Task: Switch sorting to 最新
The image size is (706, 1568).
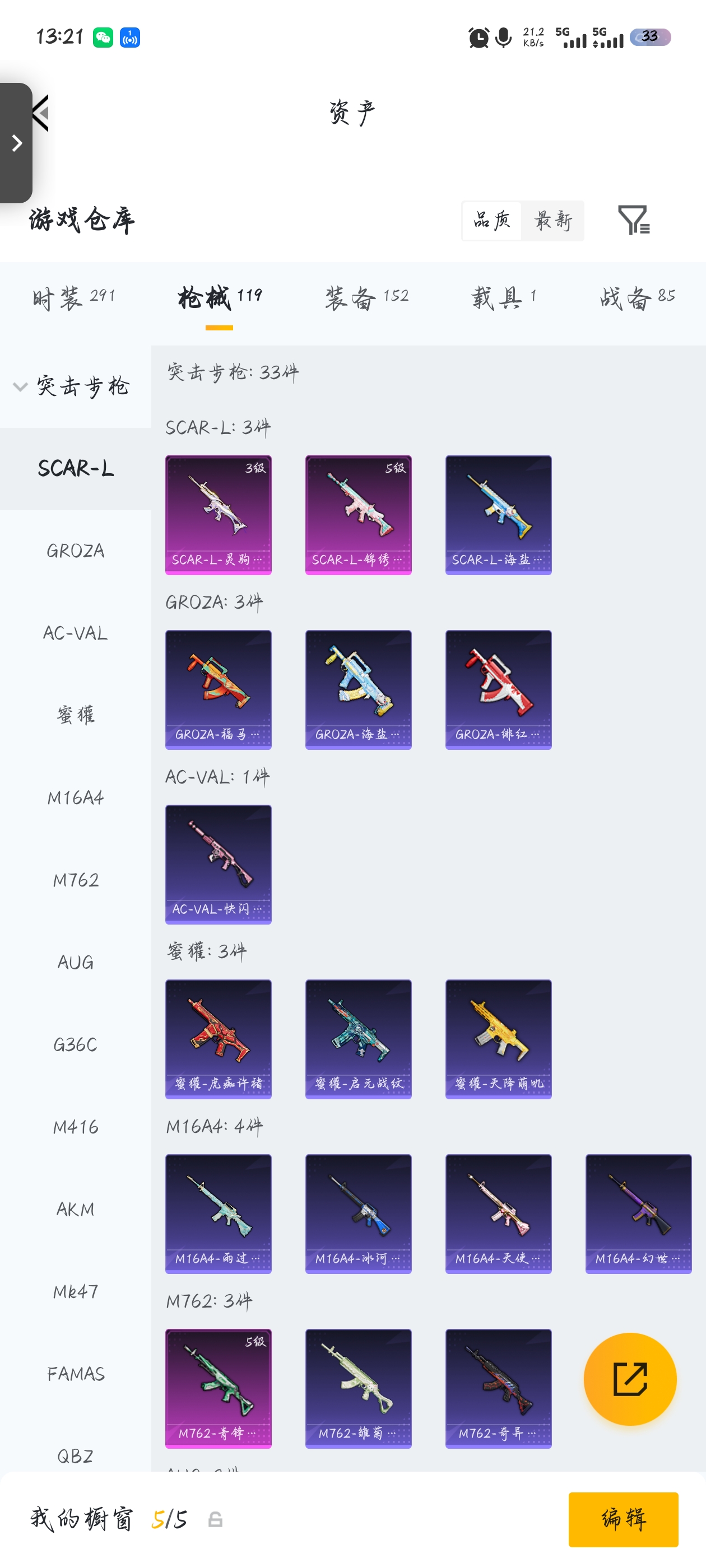Action: pyautogui.click(x=552, y=220)
